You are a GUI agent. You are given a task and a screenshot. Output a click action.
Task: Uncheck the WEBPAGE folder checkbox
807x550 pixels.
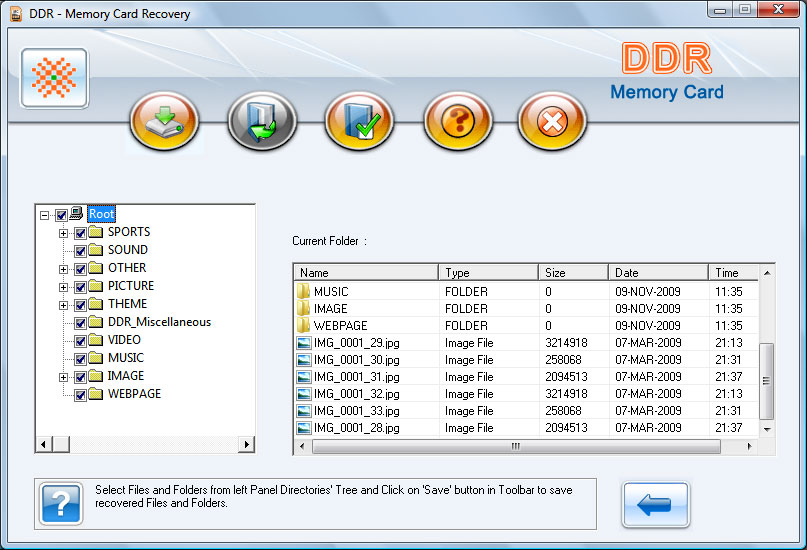click(80, 395)
